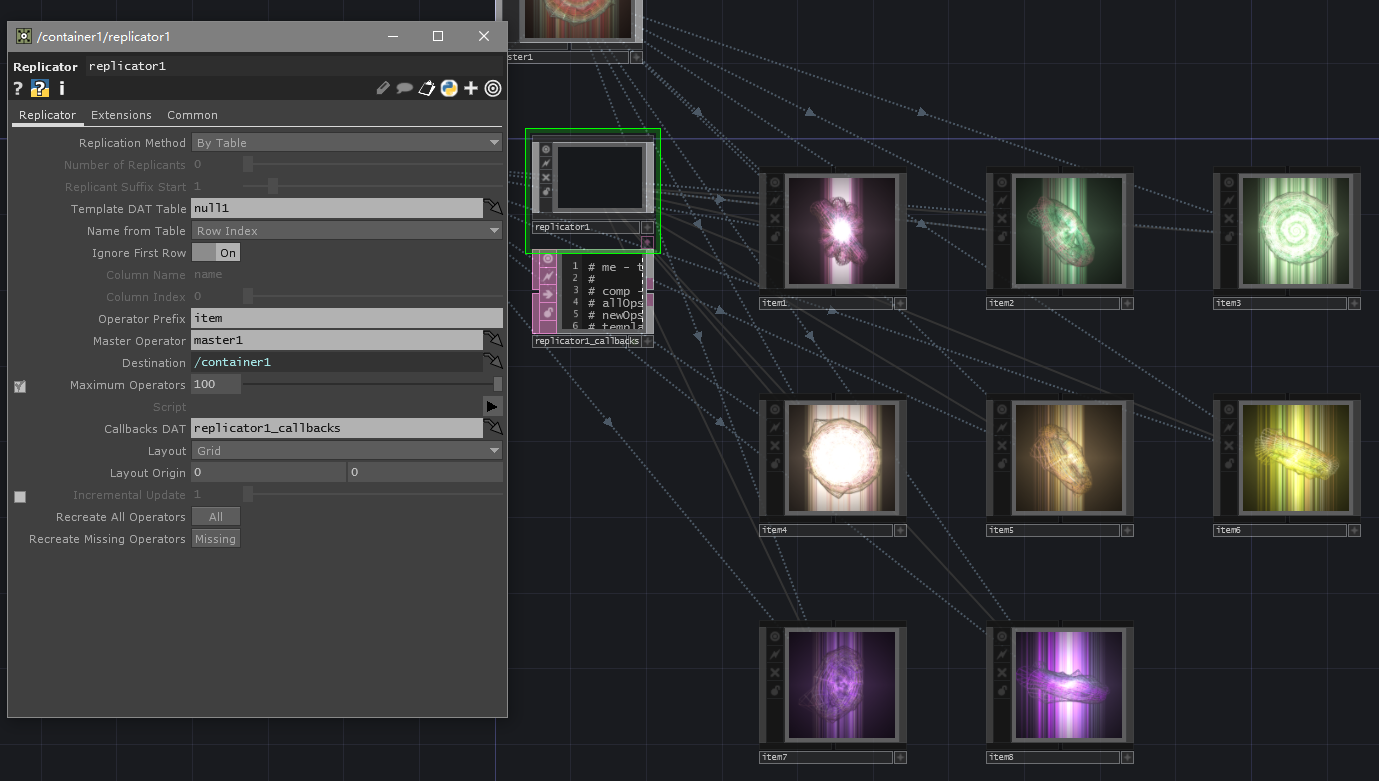Click the copy parameters clipboard icon
The width and height of the screenshot is (1379, 781).
tap(427, 88)
